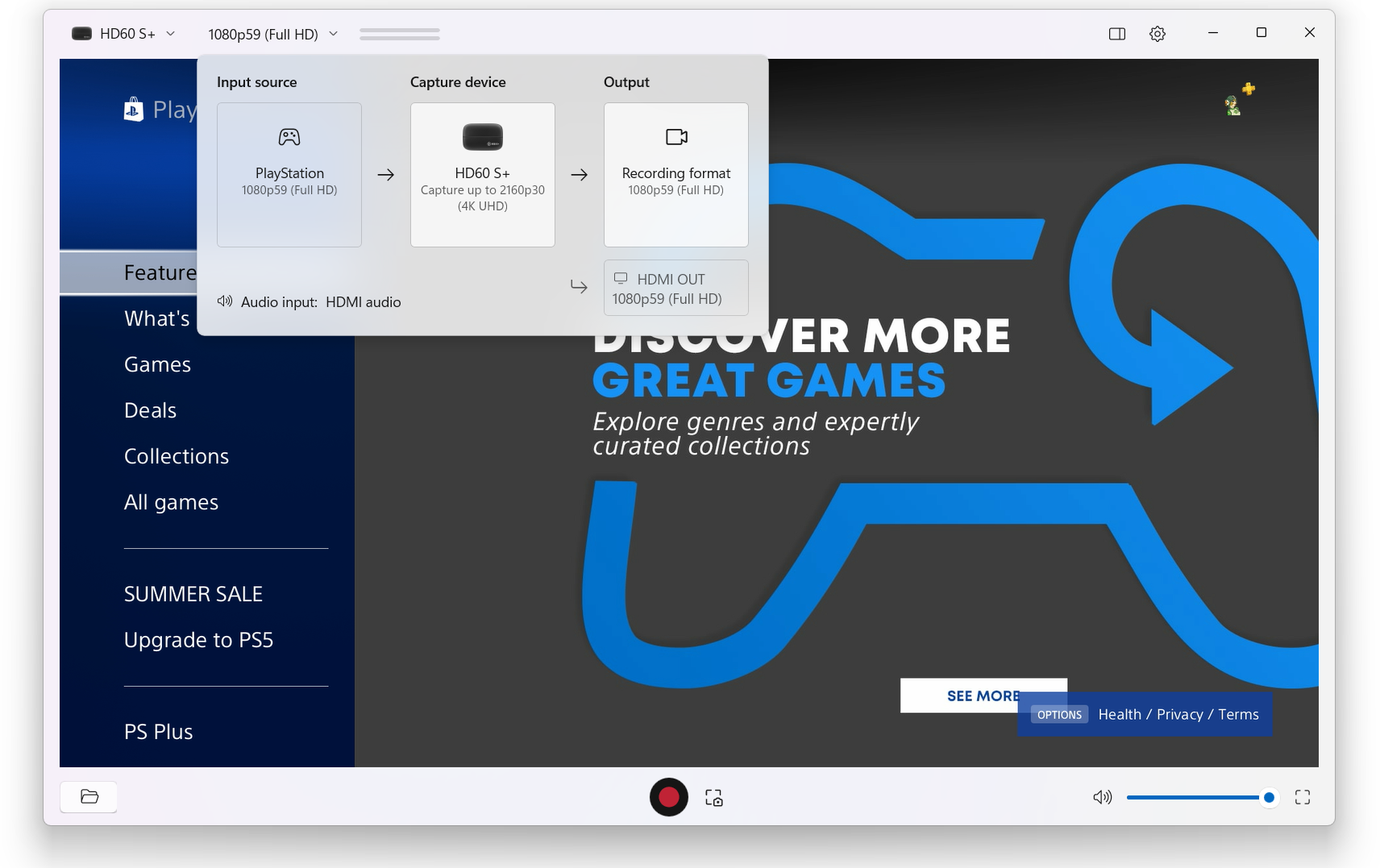Collapse the capture setup flyout panel
This screenshot has width=1380, height=868.
click(399, 34)
